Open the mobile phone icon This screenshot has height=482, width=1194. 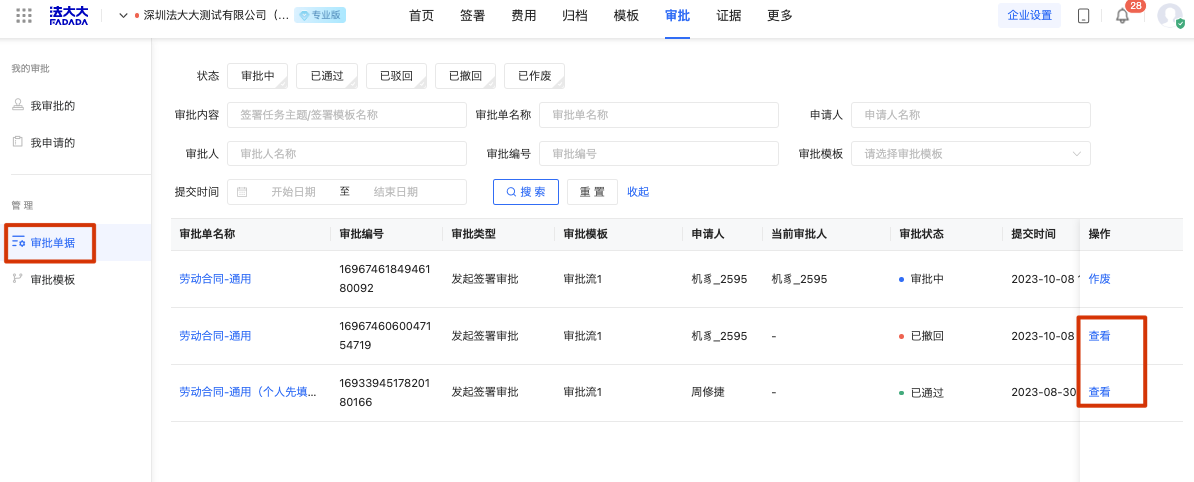pos(1083,16)
